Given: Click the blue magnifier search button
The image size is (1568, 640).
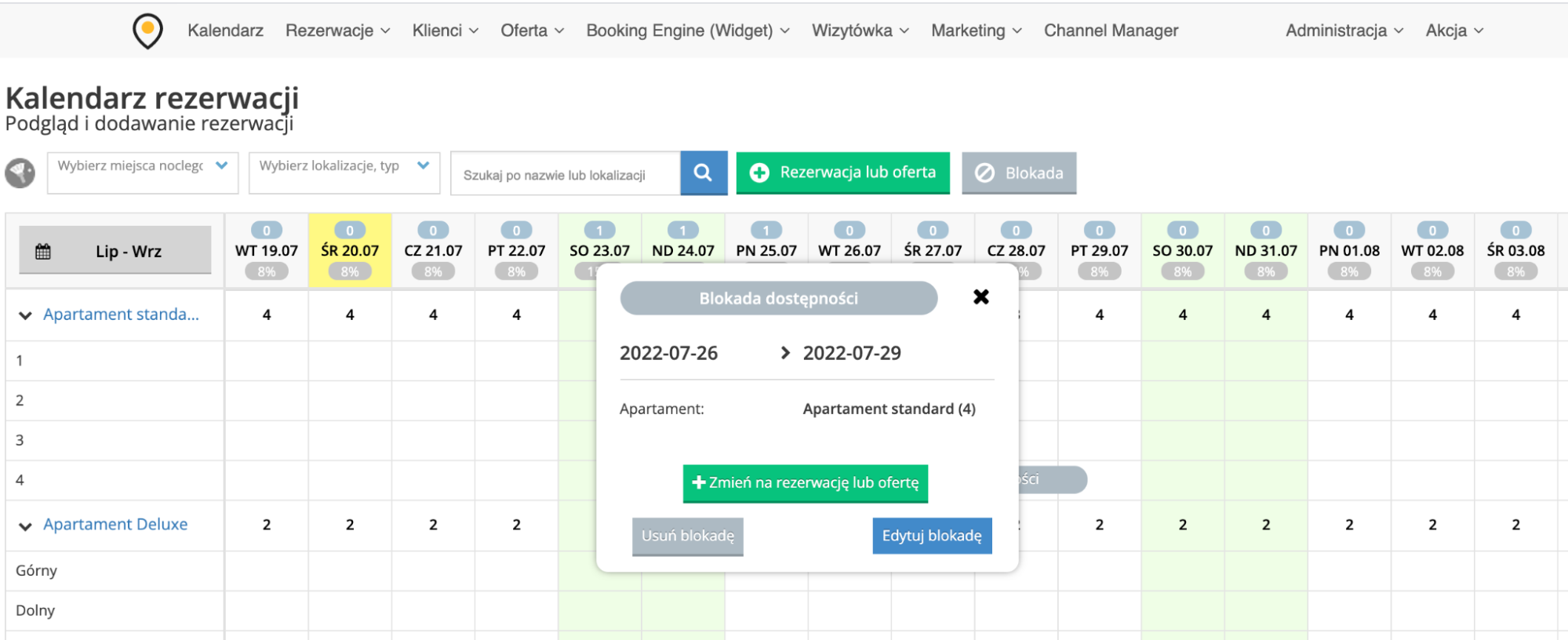Looking at the screenshot, I should tap(703, 173).
